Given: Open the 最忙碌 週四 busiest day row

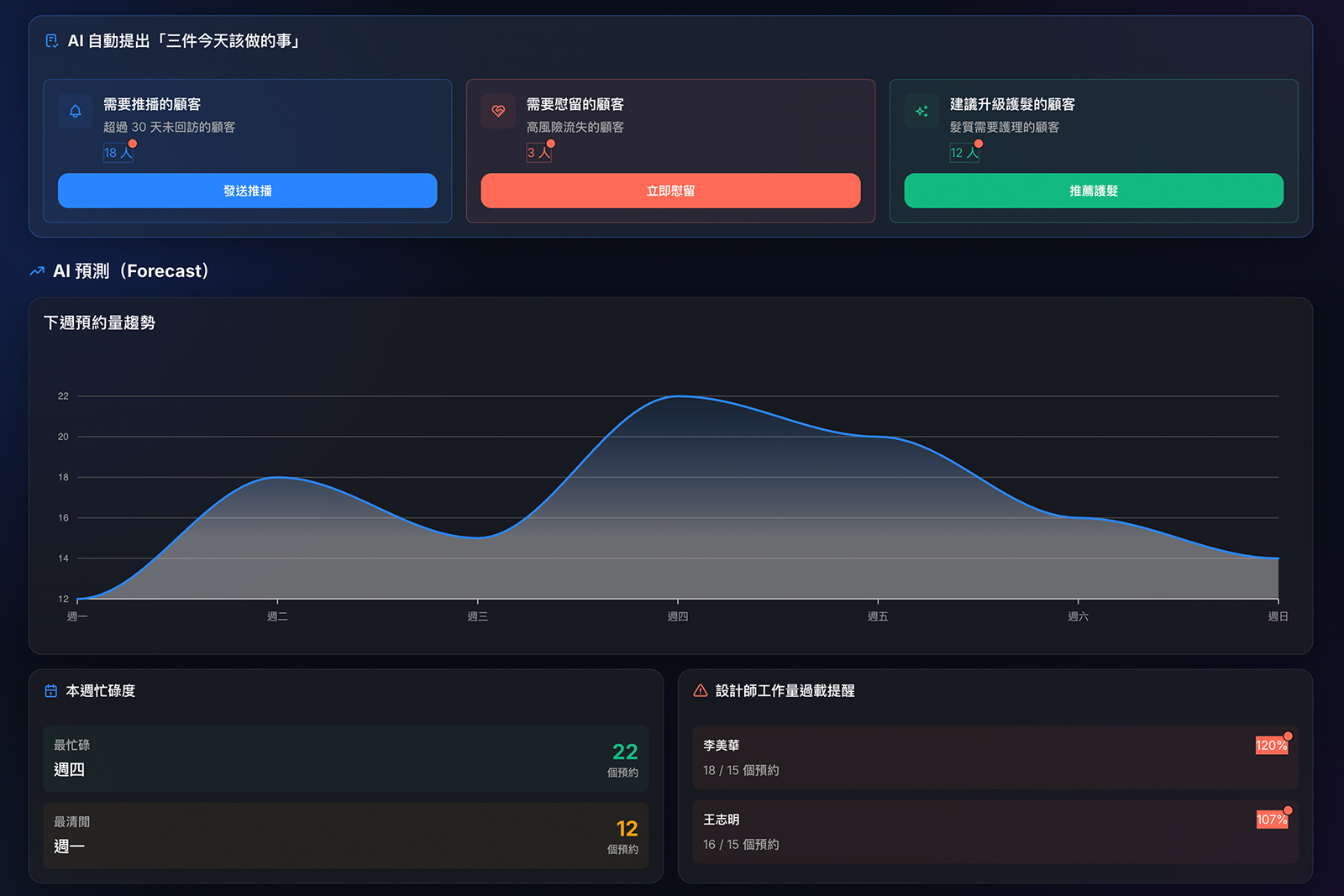Looking at the screenshot, I should pos(345,758).
